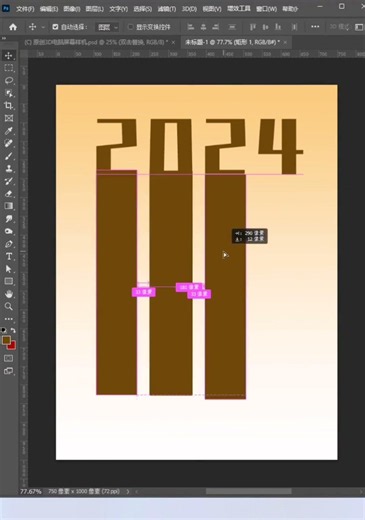Go to the Home screen
This screenshot has height=520, width=365.
tap(13, 27)
